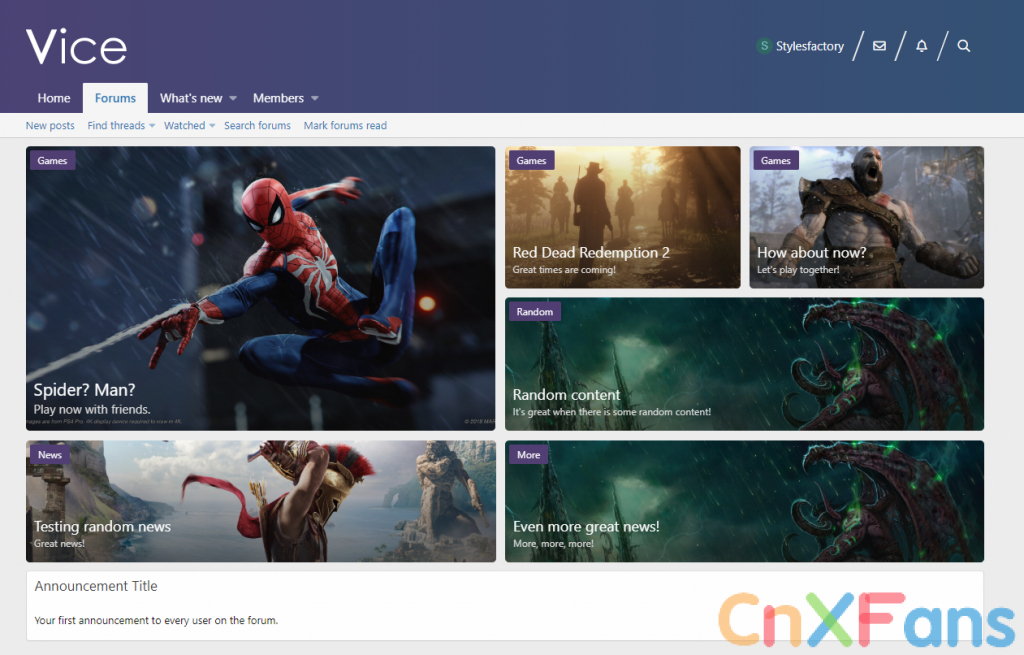Open the Testing random news title
This screenshot has height=655, width=1024.
click(103, 526)
